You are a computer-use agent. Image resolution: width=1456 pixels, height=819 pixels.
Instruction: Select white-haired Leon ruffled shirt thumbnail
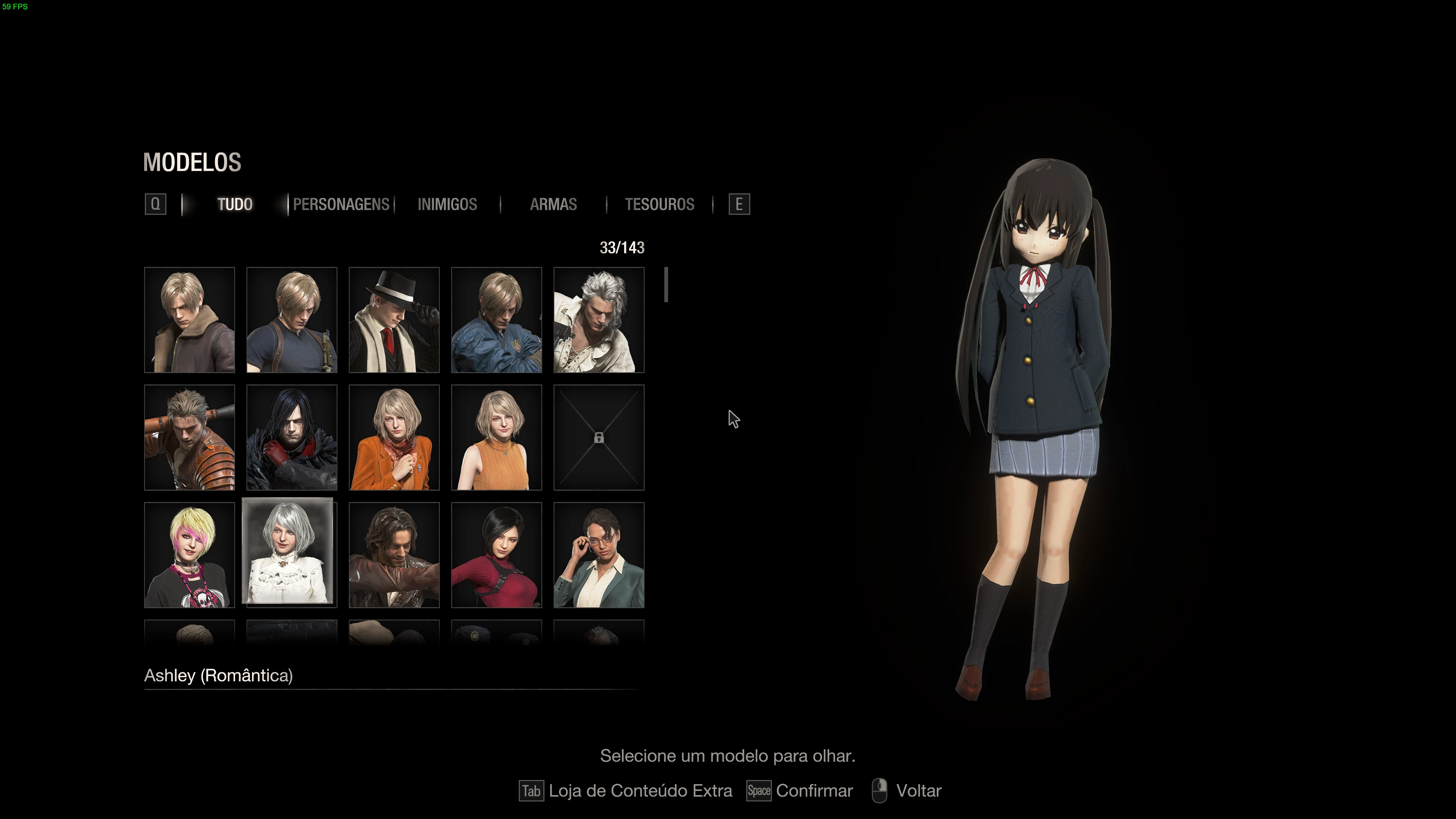tap(599, 320)
